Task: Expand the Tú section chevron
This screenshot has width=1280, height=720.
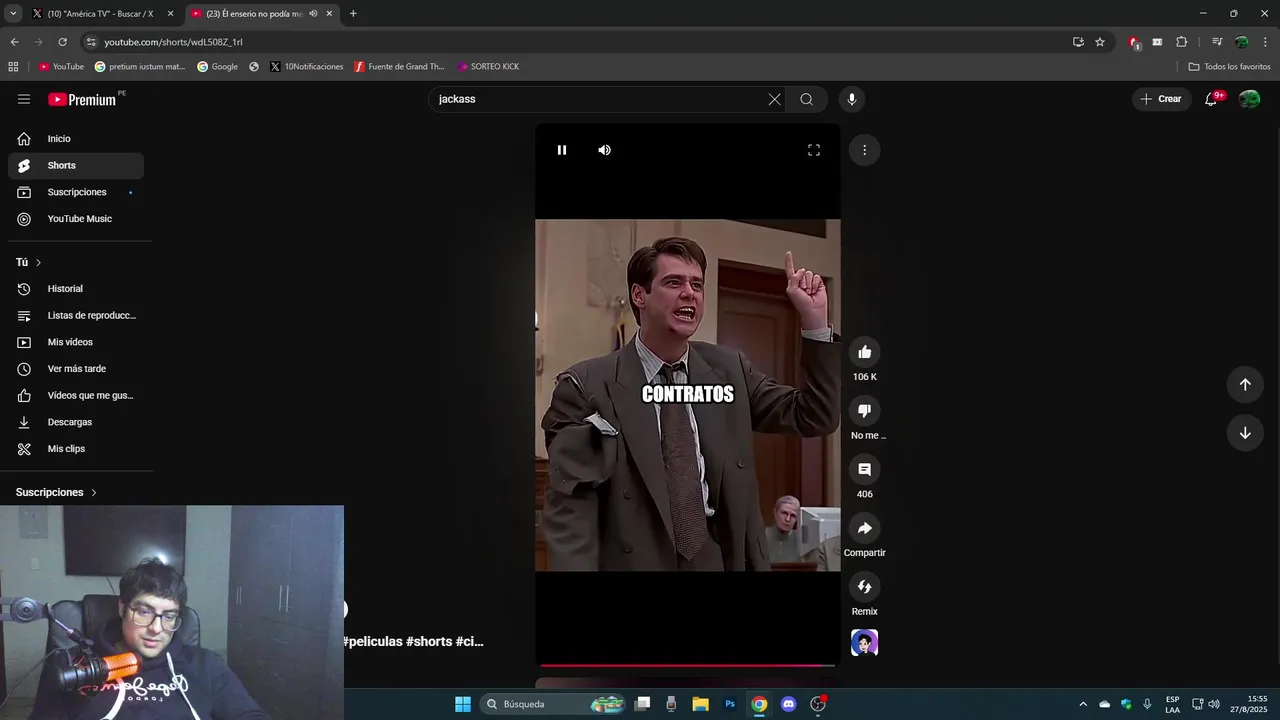Action: tap(39, 262)
